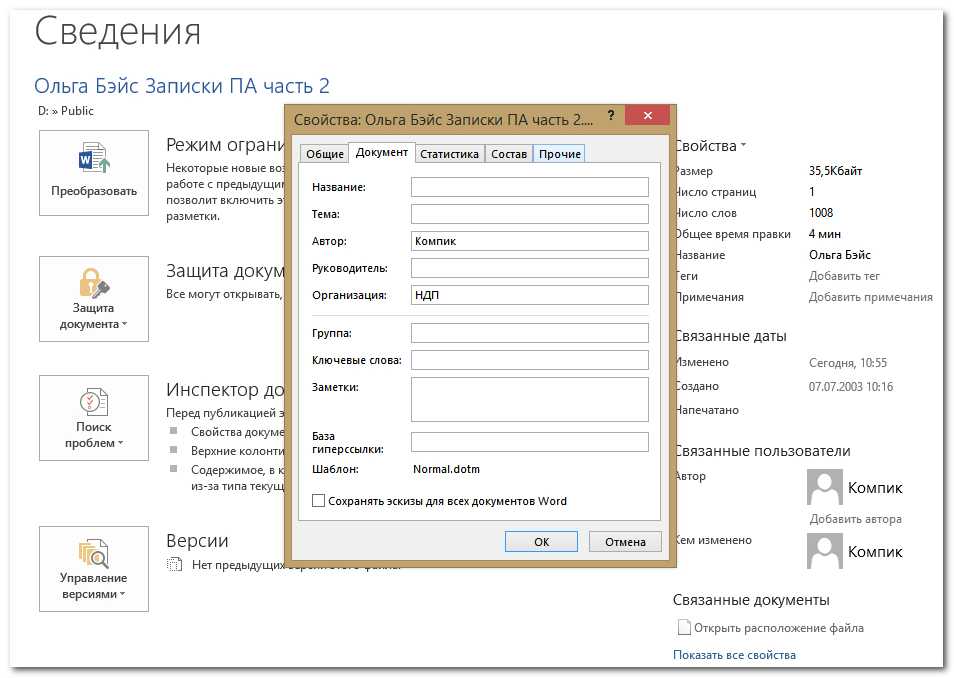
Task: Click the Название input field
Action: 529,187
